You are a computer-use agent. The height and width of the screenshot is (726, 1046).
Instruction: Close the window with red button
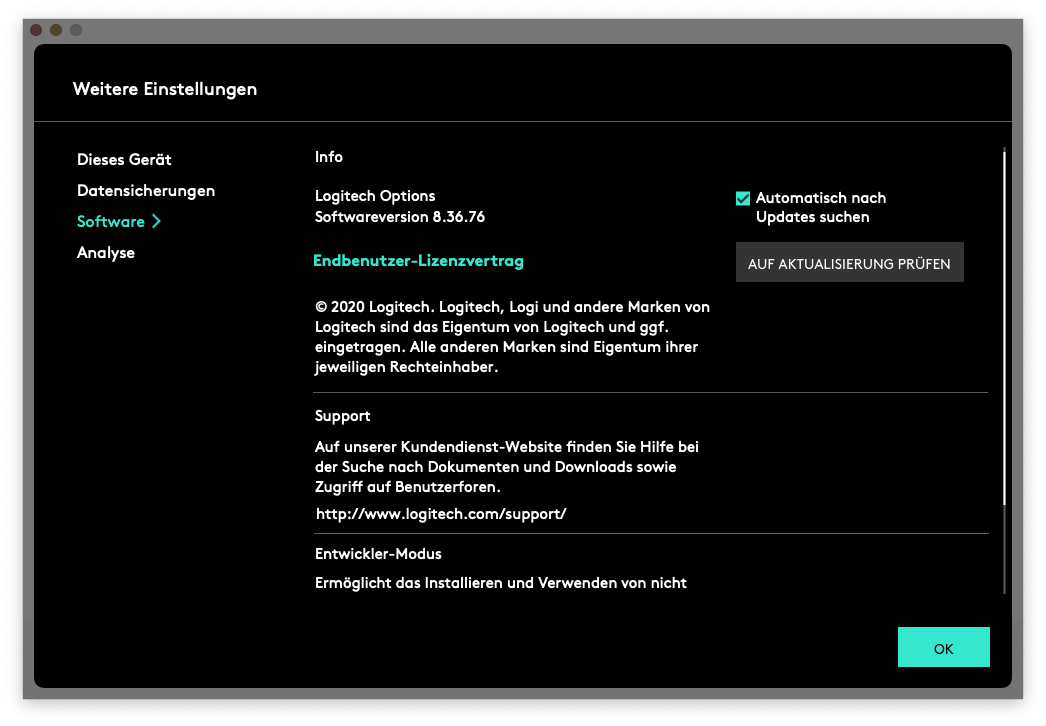coord(36,30)
